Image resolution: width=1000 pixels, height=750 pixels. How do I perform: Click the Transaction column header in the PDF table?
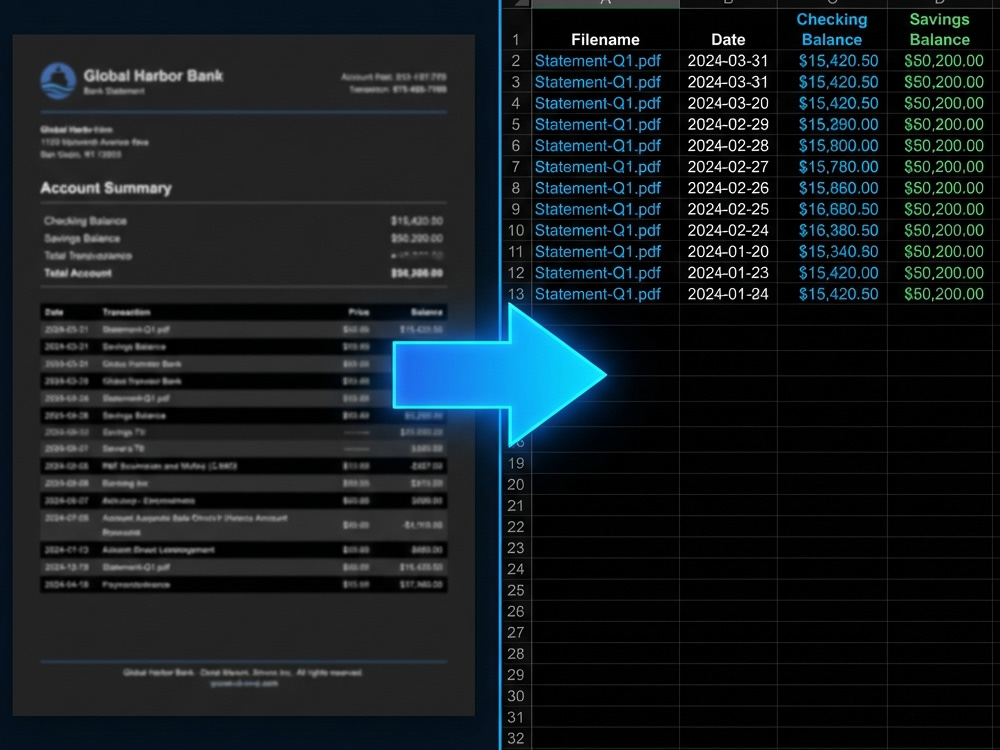click(126, 312)
